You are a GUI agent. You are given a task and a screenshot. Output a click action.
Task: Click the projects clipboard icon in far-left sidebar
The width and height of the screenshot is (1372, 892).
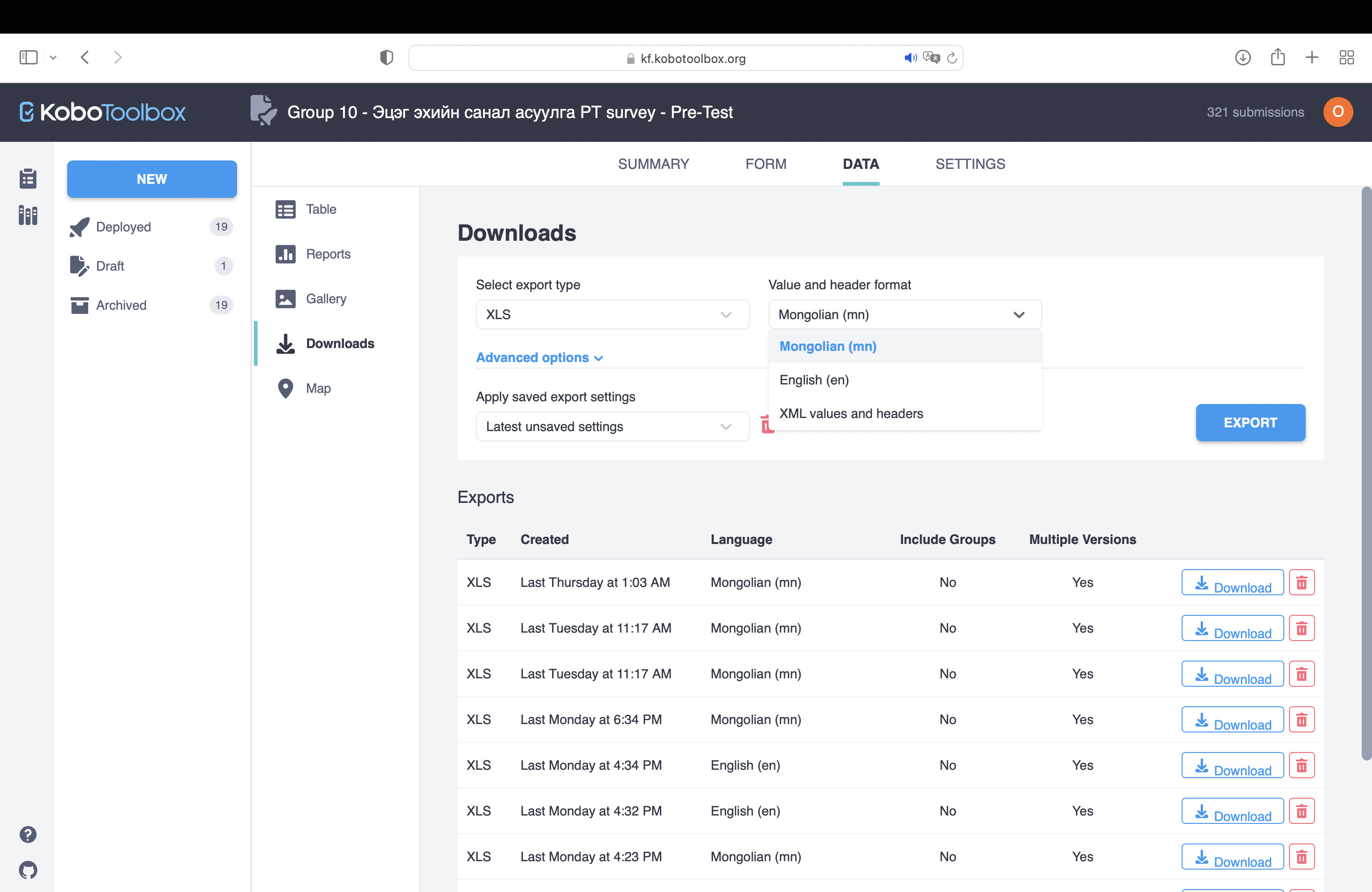point(27,178)
